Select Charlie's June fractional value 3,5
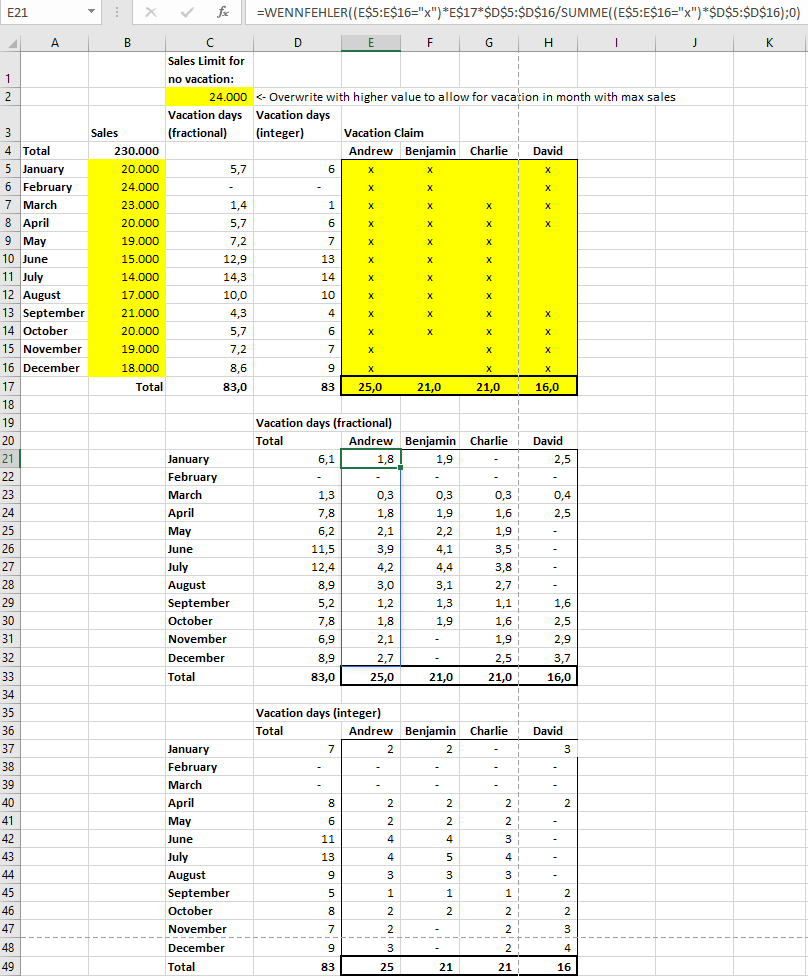808x976 pixels. (489, 549)
